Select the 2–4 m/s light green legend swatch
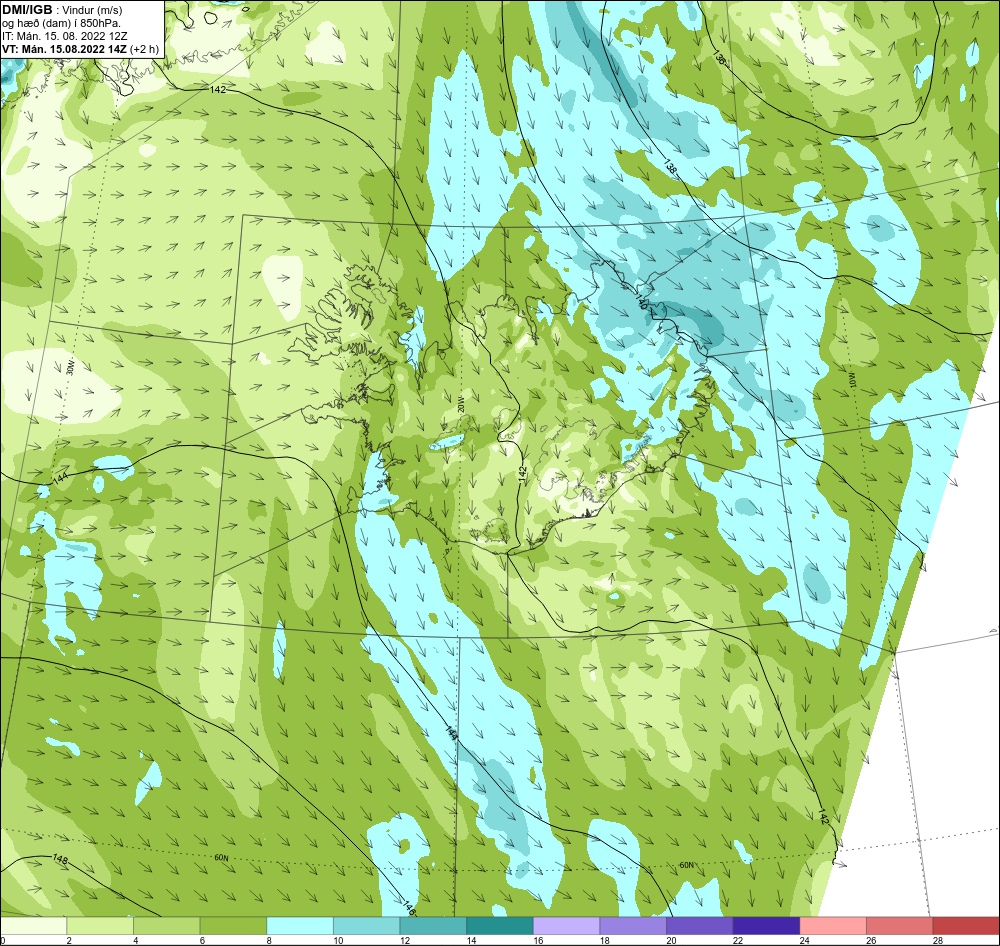 100,926
